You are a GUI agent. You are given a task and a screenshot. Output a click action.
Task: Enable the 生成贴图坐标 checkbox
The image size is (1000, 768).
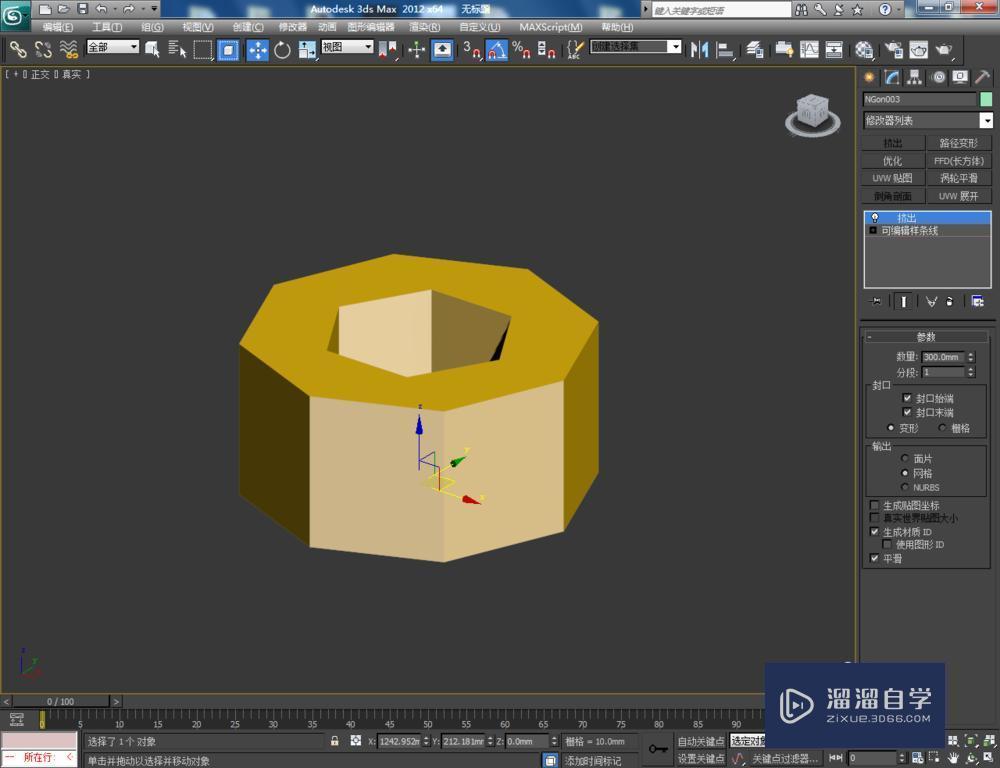(x=875, y=505)
